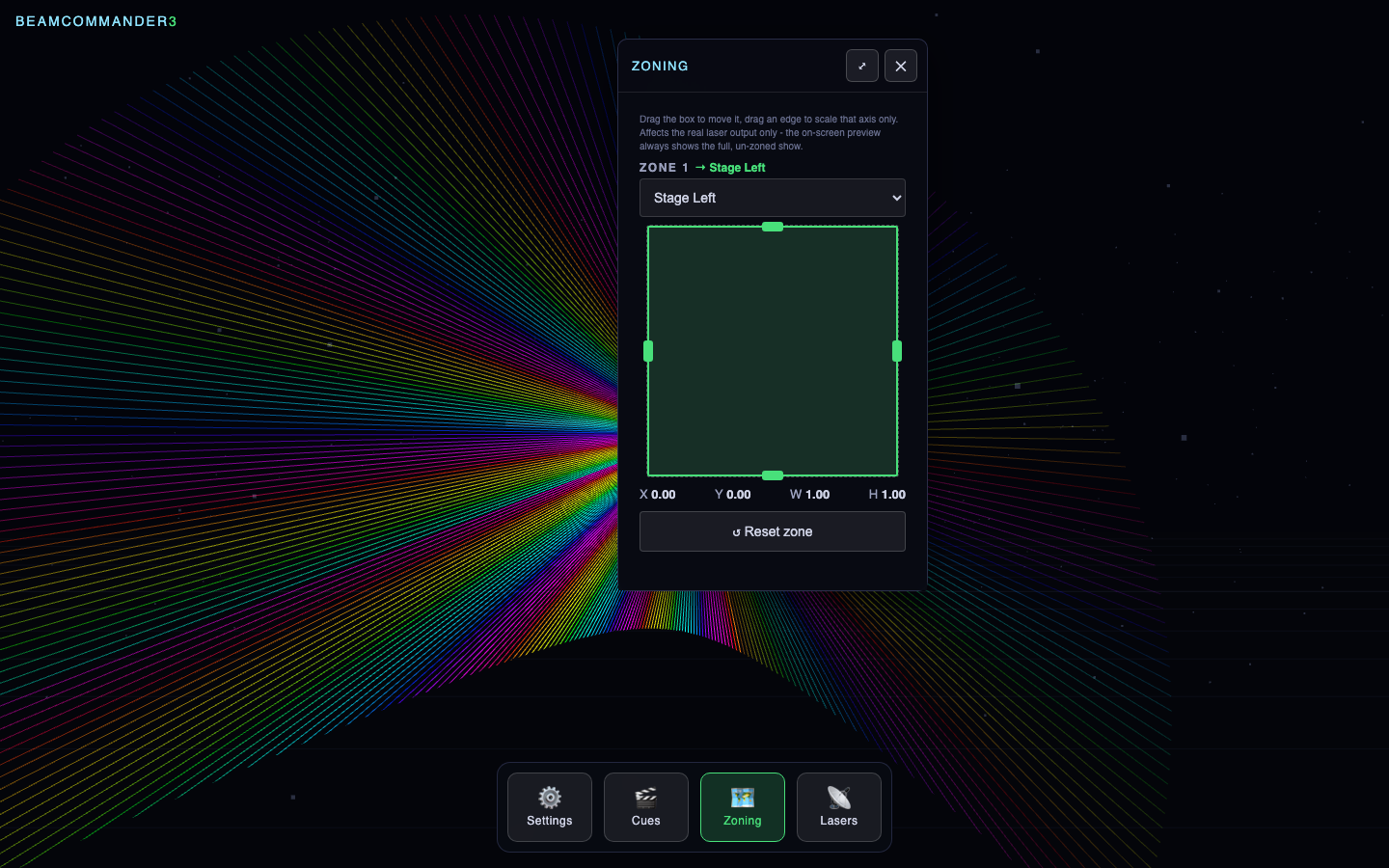This screenshot has width=1389, height=868.
Task: Click the green Stage Left zone label
Action: tap(737, 168)
